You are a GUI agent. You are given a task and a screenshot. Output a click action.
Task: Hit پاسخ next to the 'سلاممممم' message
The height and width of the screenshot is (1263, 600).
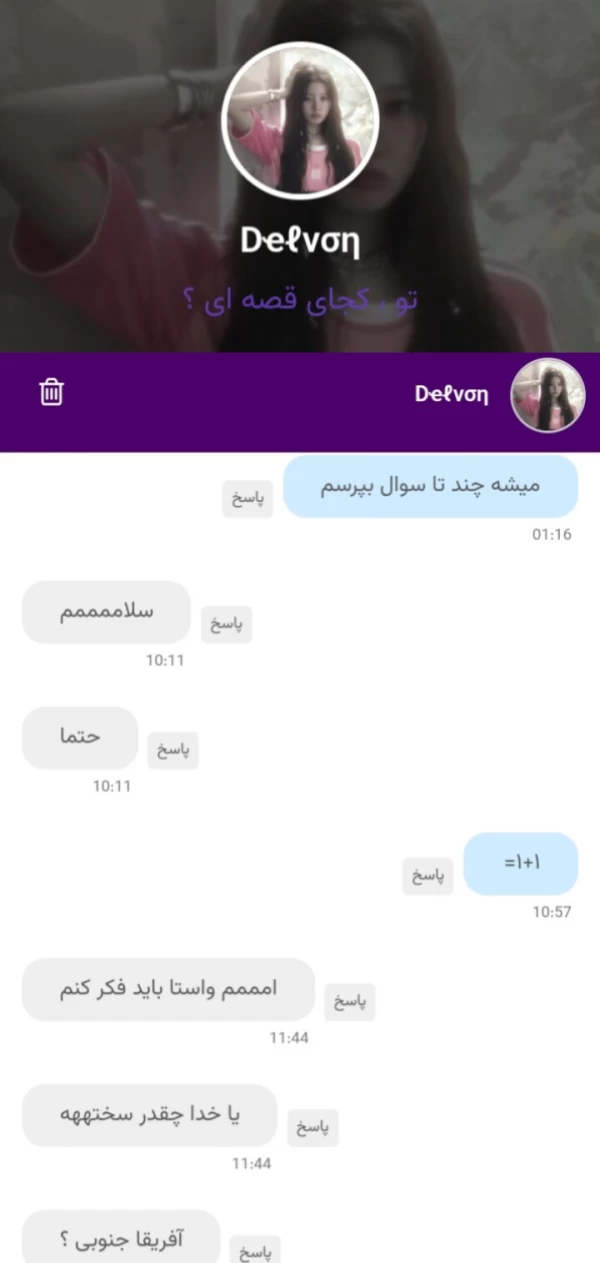click(226, 625)
